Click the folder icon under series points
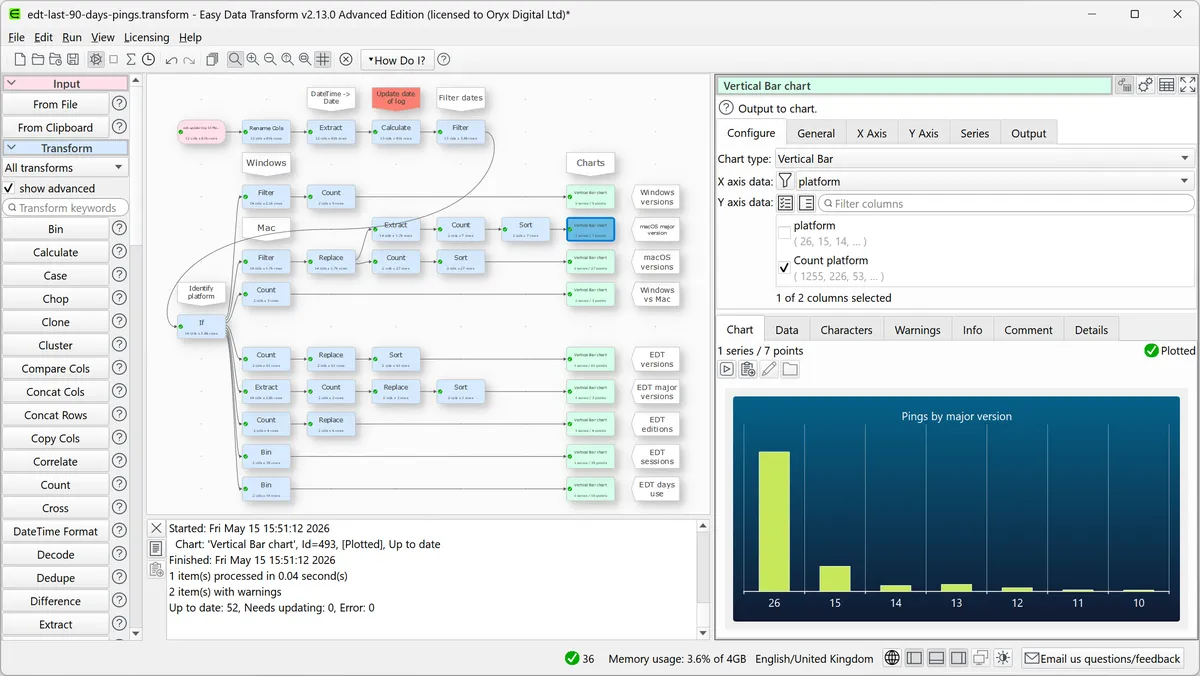The image size is (1200, 676). 790,369
